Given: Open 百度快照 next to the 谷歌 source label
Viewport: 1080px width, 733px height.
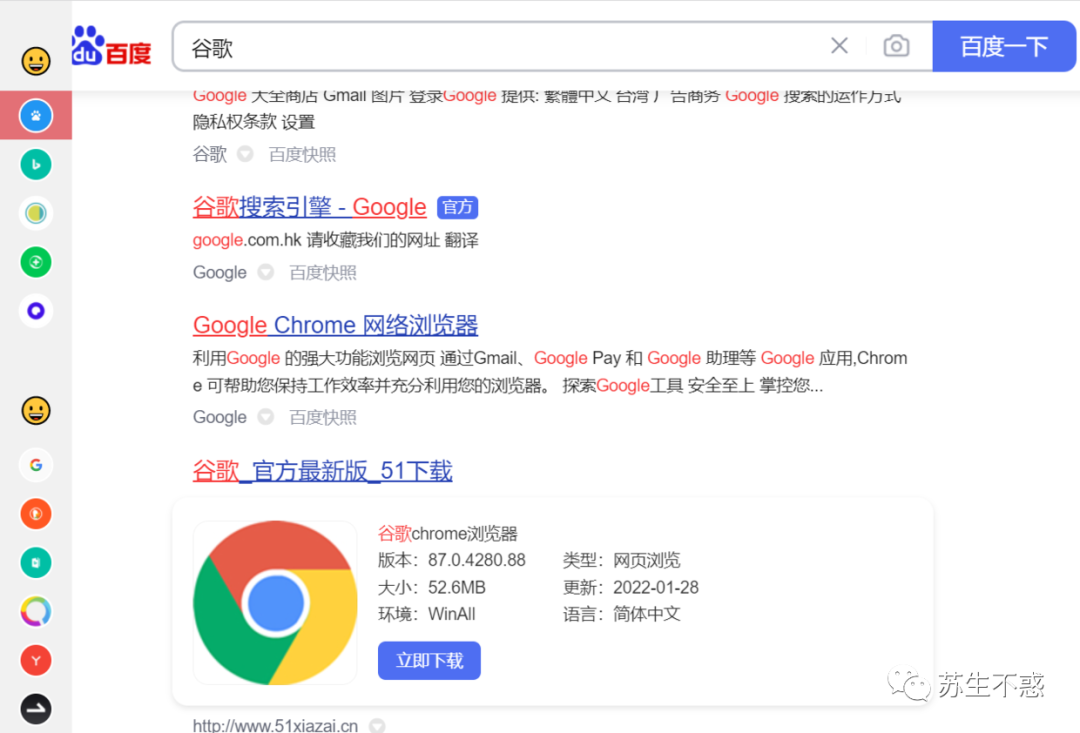Looking at the screenshot, I should click(302, 154).
